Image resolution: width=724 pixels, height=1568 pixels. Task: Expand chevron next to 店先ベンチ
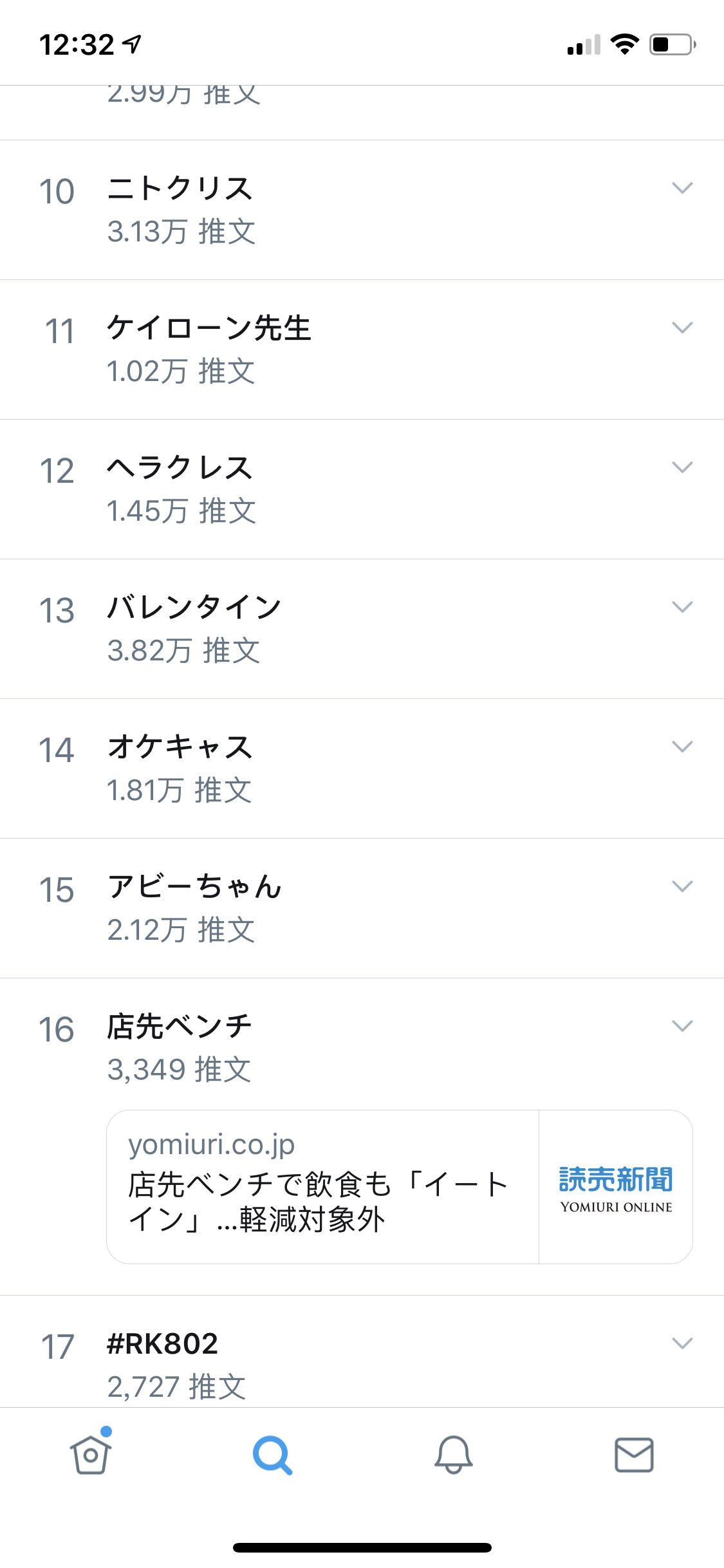pos(682,1026)
